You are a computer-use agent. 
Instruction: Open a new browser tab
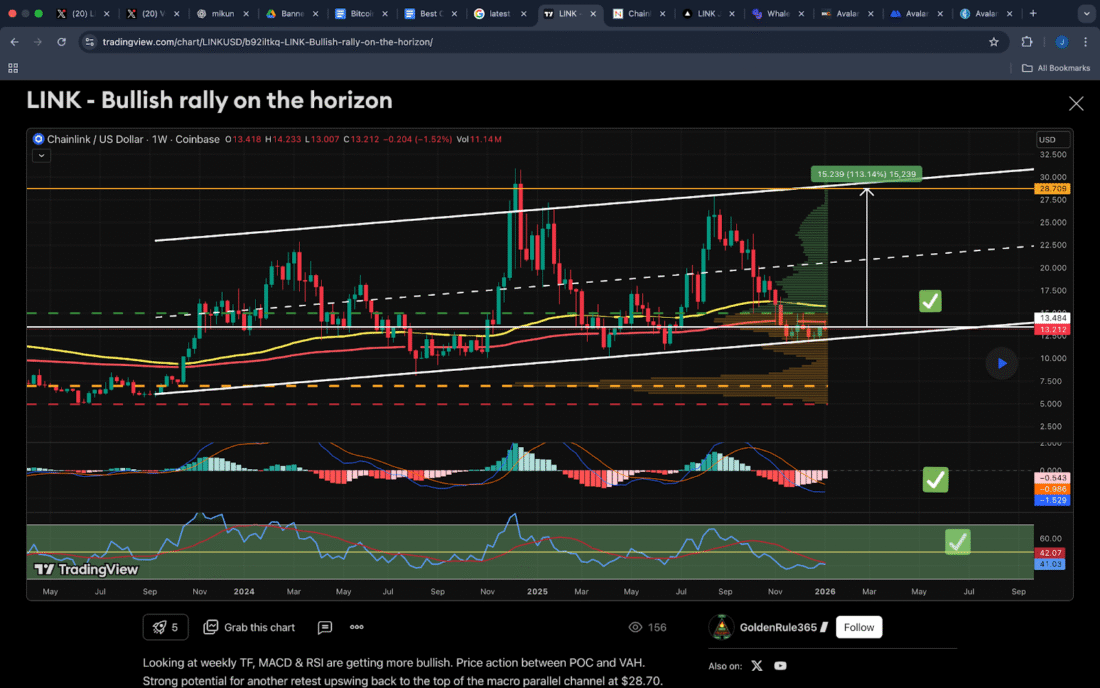pyautogui.click(x=1033, y=13)
